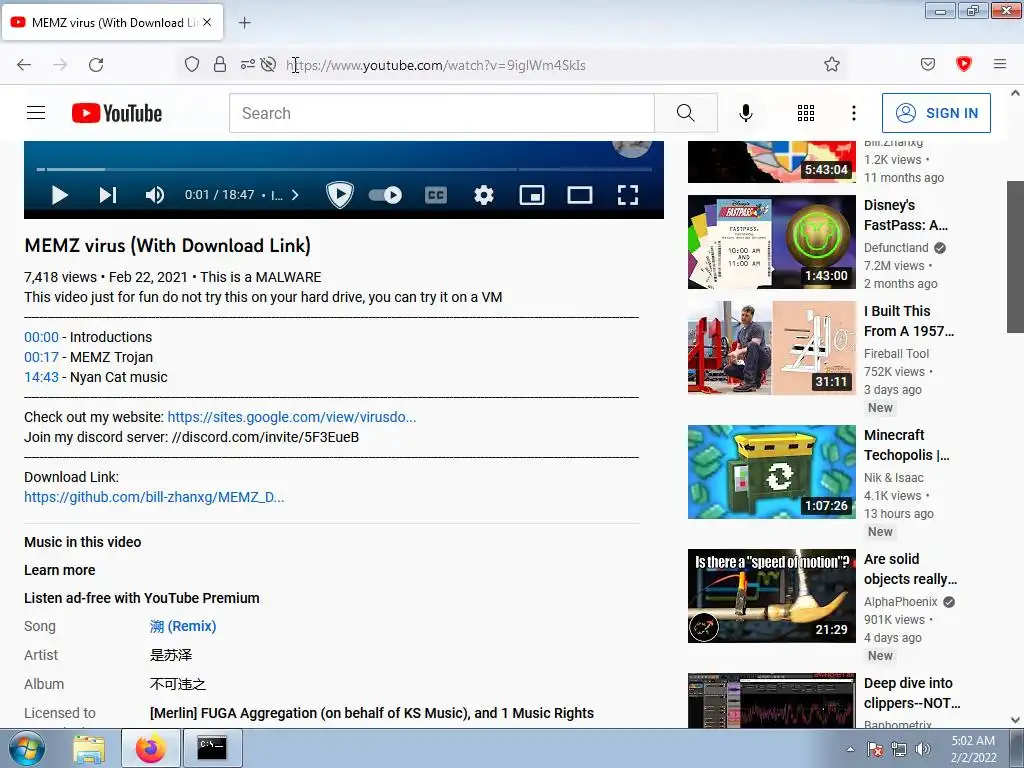Screen dimensions: 1024x768
Task: Click inside the YouTube Search field
Action: click(x=441, y=113)
